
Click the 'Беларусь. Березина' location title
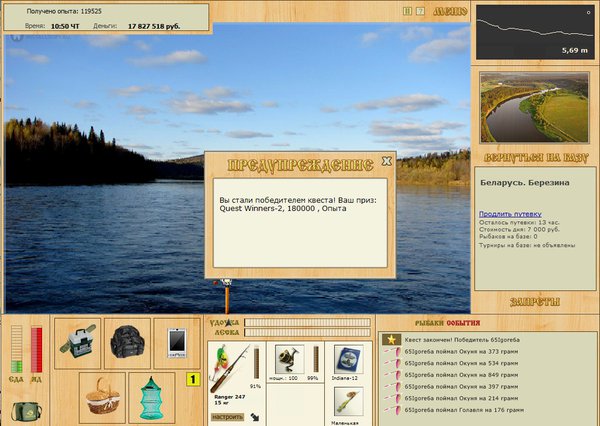tap(525, 183)
